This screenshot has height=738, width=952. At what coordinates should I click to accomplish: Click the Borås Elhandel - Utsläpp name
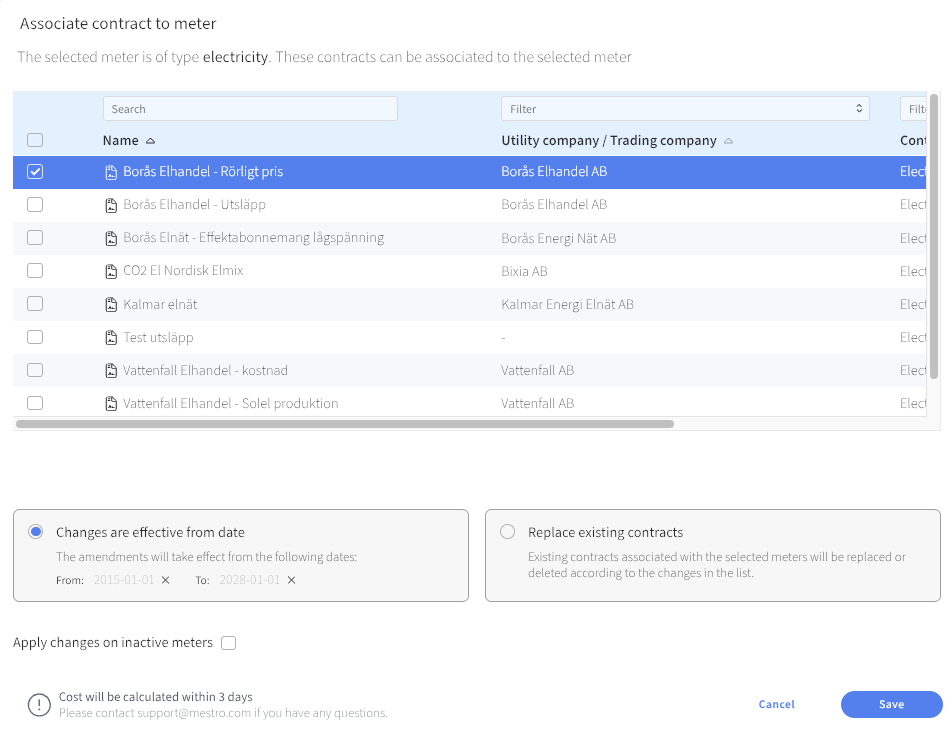pyautogui.click(x=194, y=205)
